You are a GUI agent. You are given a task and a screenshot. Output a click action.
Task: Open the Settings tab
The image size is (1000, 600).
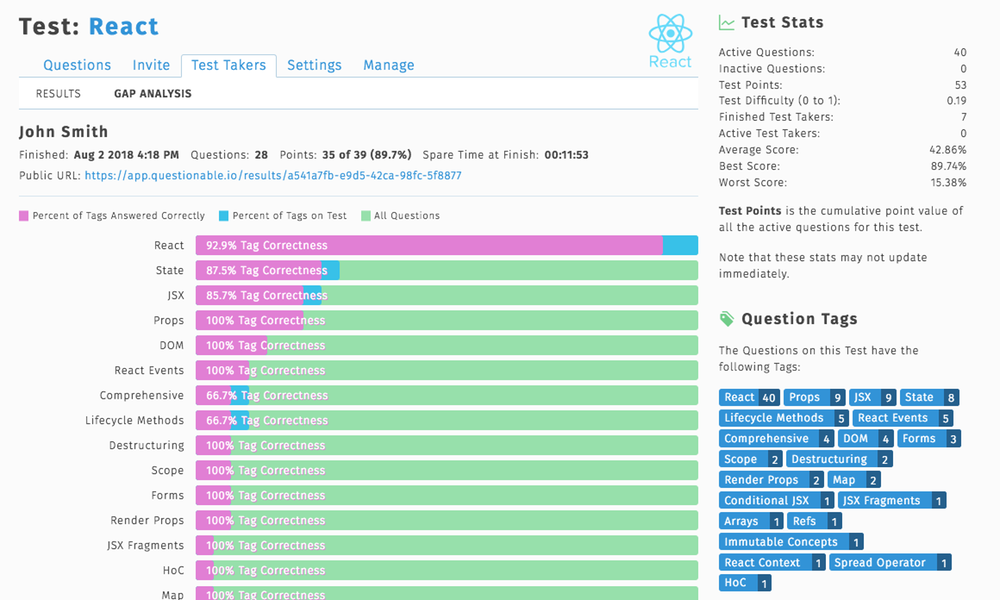(x=314, y=65)
